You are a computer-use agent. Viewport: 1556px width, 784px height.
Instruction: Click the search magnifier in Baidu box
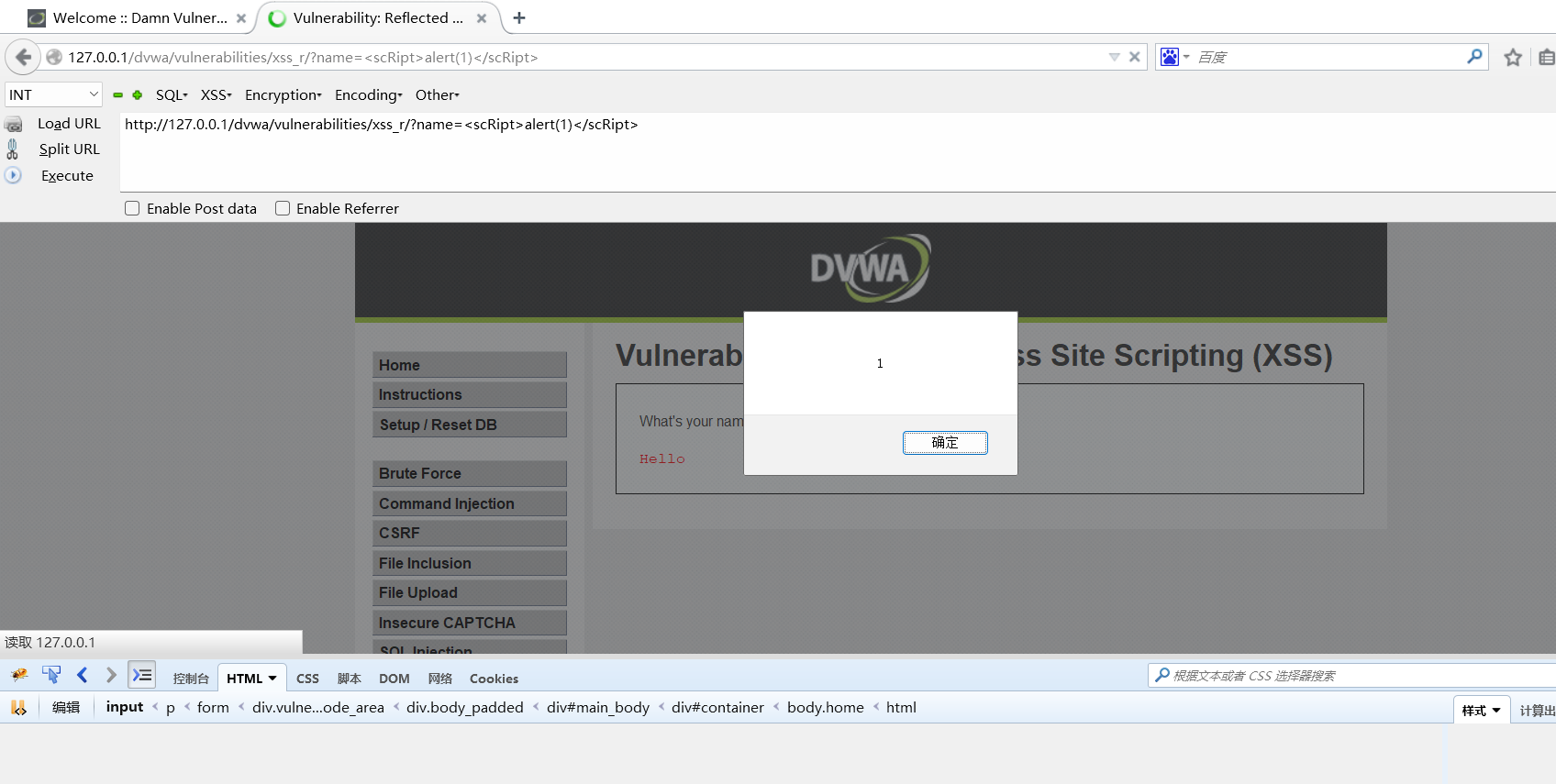coord(1474,57)
